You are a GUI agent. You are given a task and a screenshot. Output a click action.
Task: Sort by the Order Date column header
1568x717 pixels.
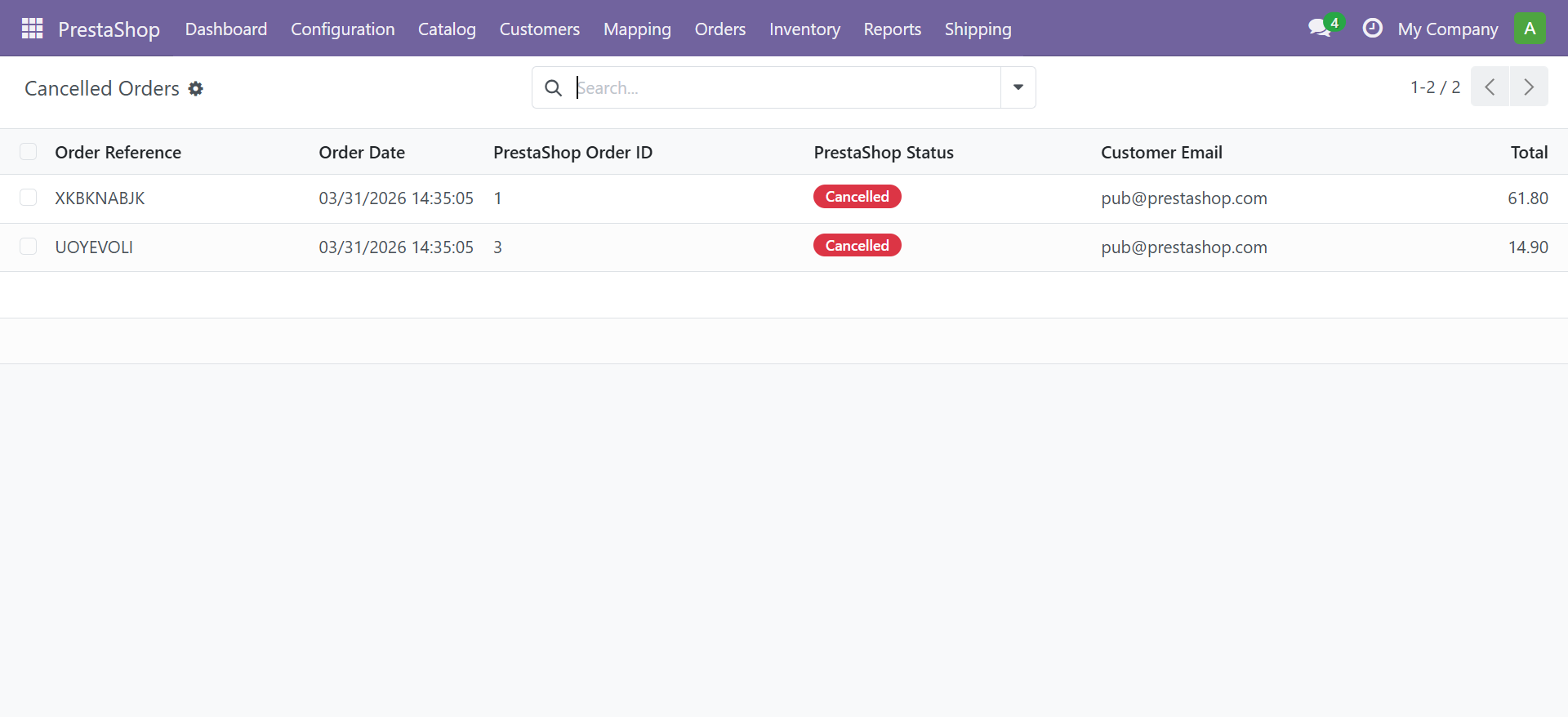pyautogui.click(x=362, y=153)
